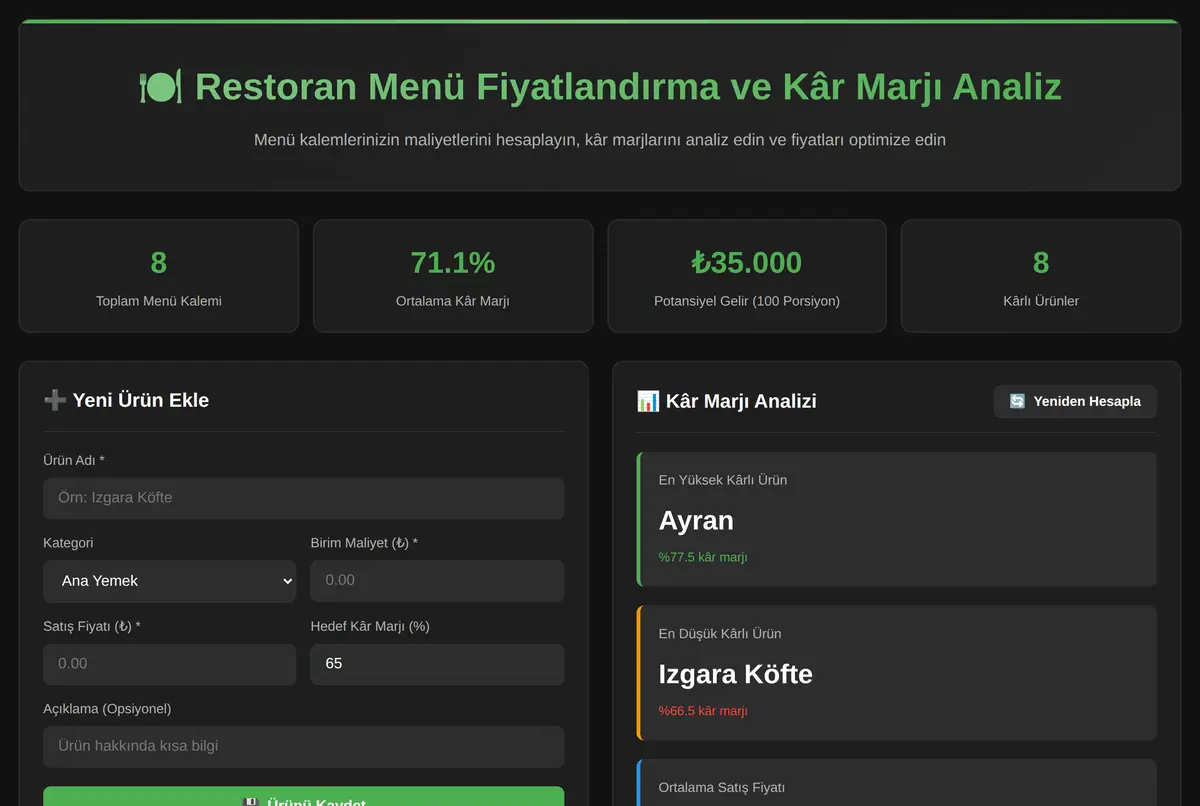Click the %77.5 kâr marjı text
The width and height of the screenshot is (1200, 806).
pos(703,557)
